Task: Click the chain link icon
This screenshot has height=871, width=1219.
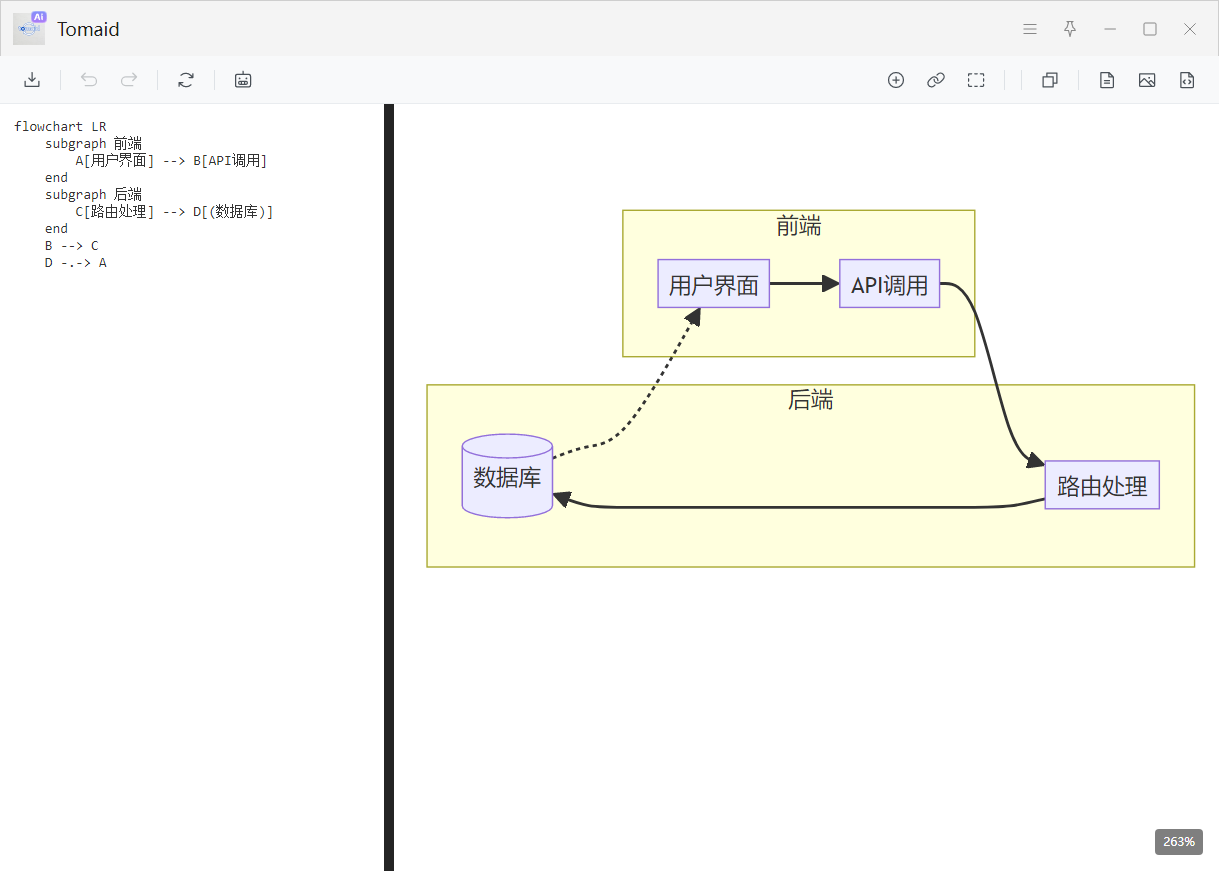Action: 936,80
